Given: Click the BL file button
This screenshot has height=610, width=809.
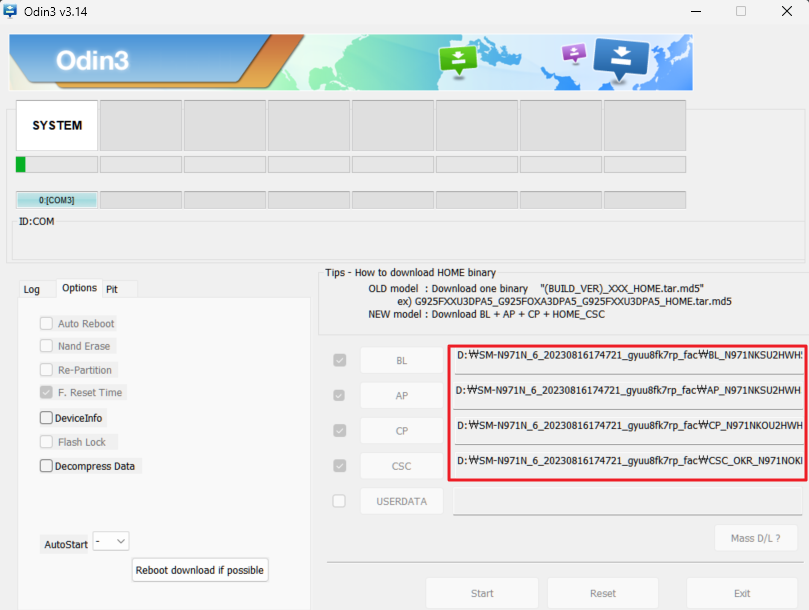Looking at the screenshot, I should click(x=401, y=361).
